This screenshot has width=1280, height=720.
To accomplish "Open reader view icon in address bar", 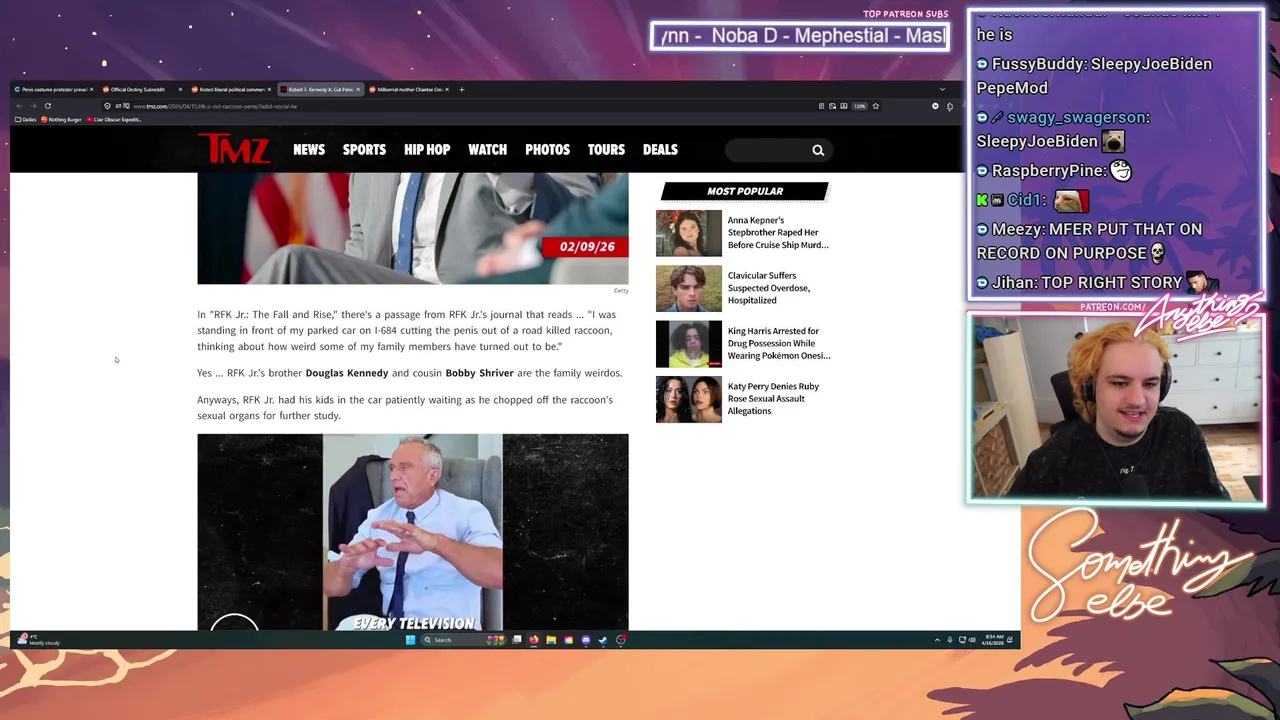I will pos(821,106).
